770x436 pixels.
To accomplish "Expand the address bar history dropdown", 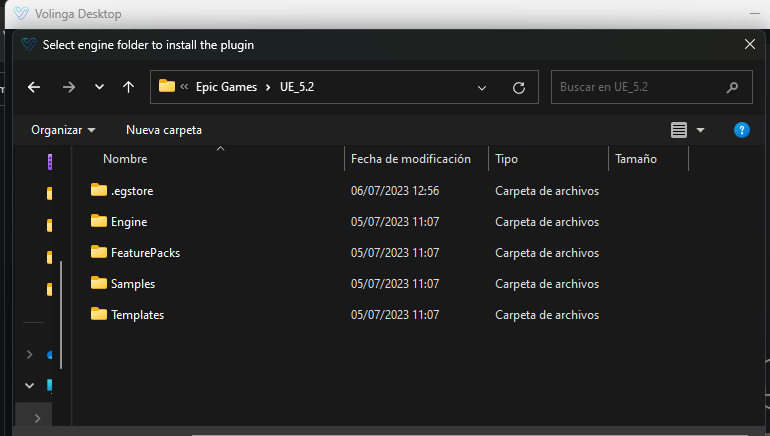I will coord(482,87).
